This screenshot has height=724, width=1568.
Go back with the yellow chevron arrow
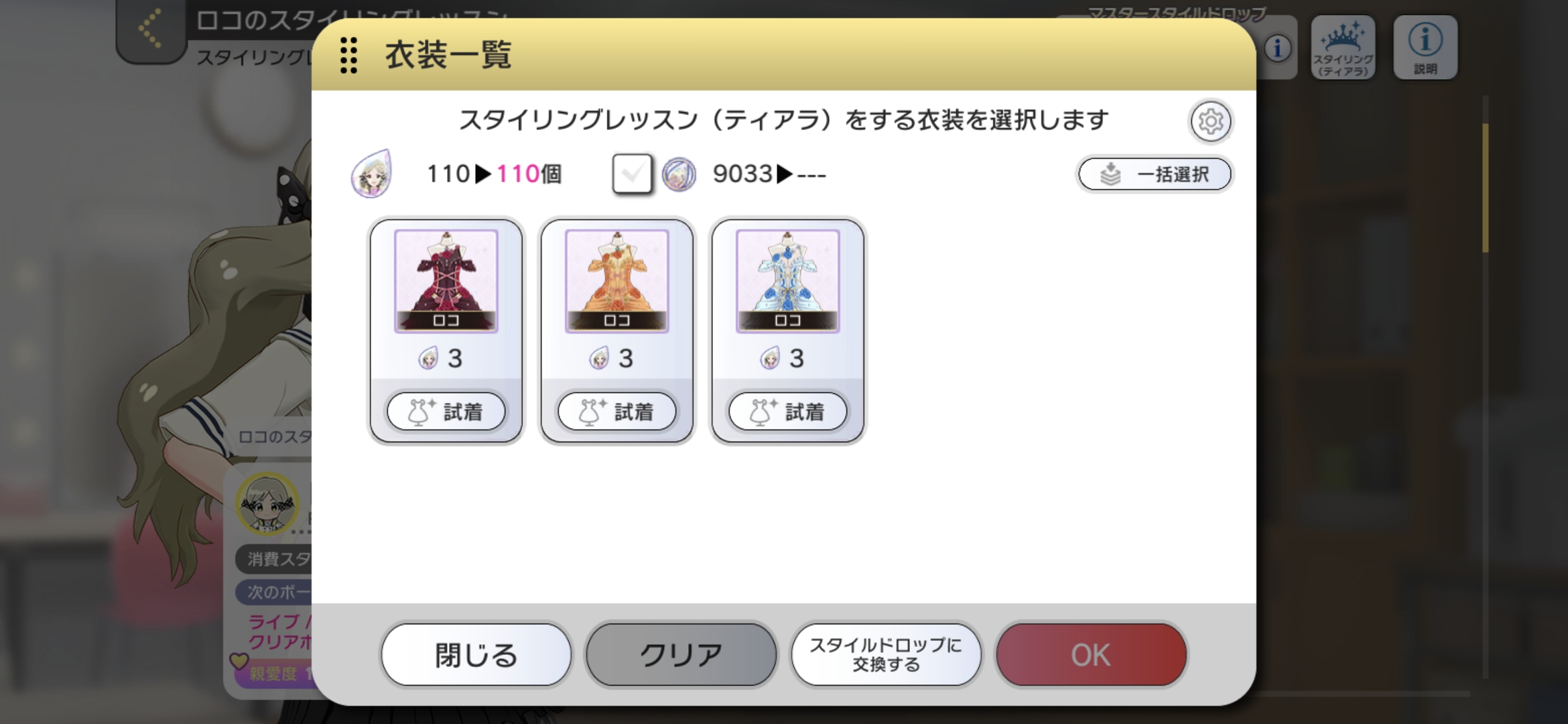pyautogui.click(x=151, y=28)
